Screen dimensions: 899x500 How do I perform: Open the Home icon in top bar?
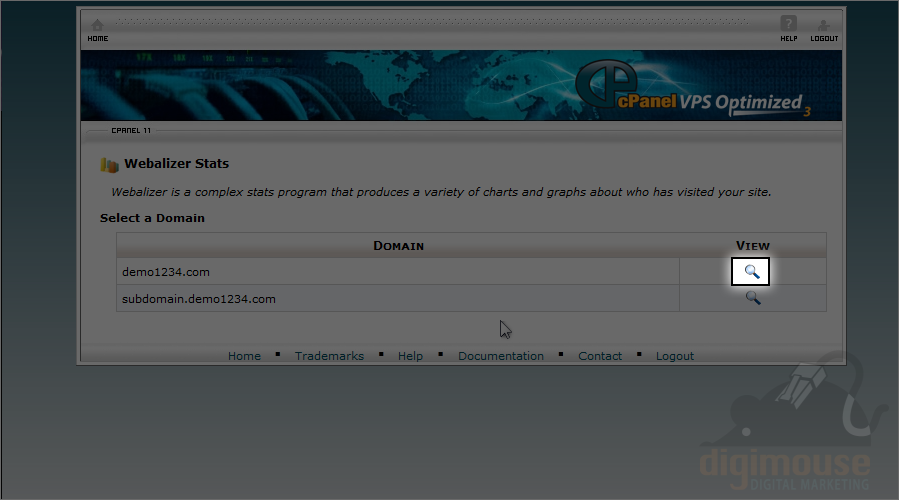click(x=97, y=25)
